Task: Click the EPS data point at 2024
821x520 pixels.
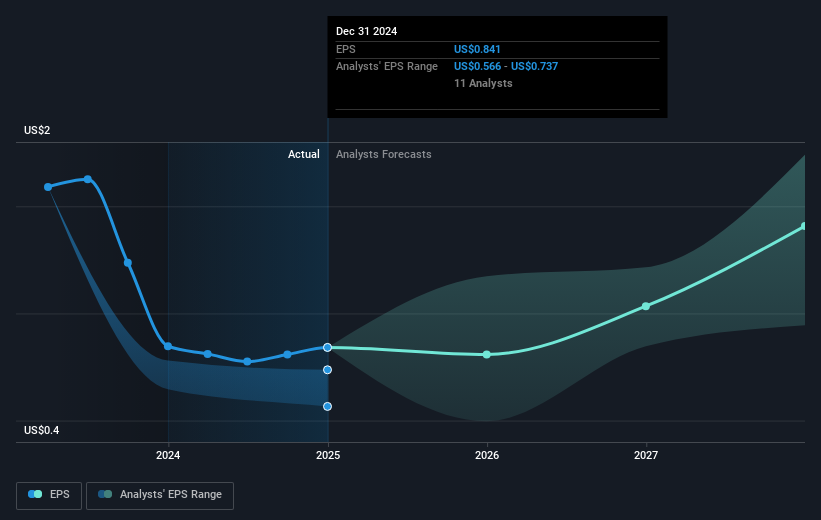Action: pos(168,346)
